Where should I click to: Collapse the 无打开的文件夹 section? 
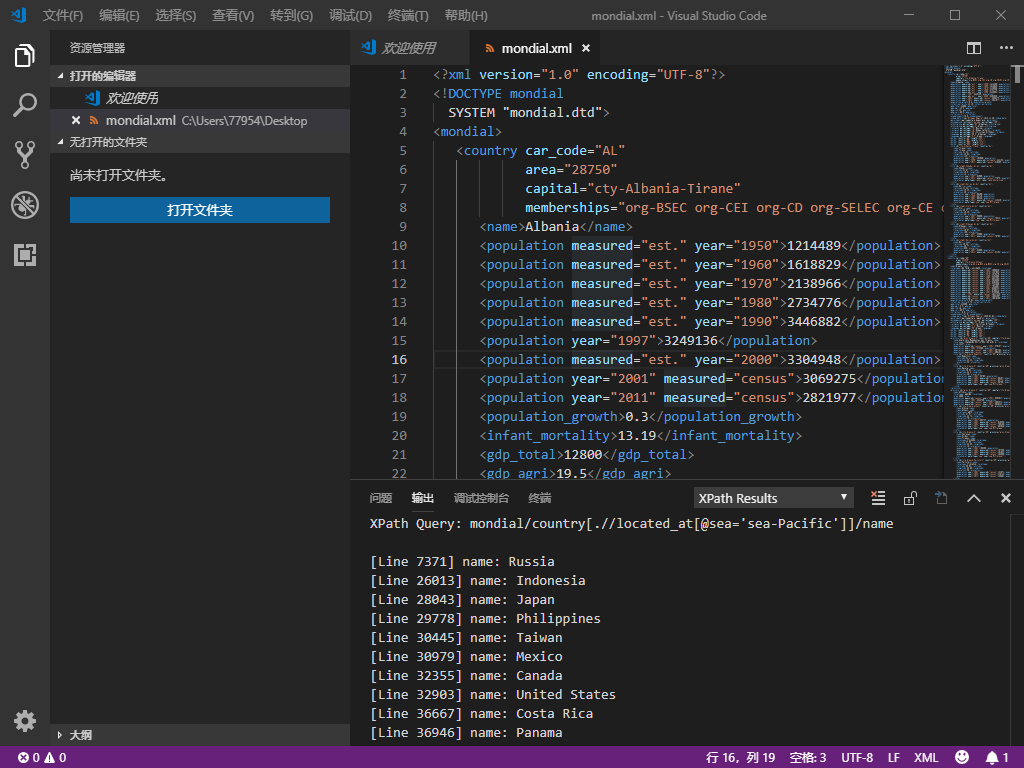point(200,142)
